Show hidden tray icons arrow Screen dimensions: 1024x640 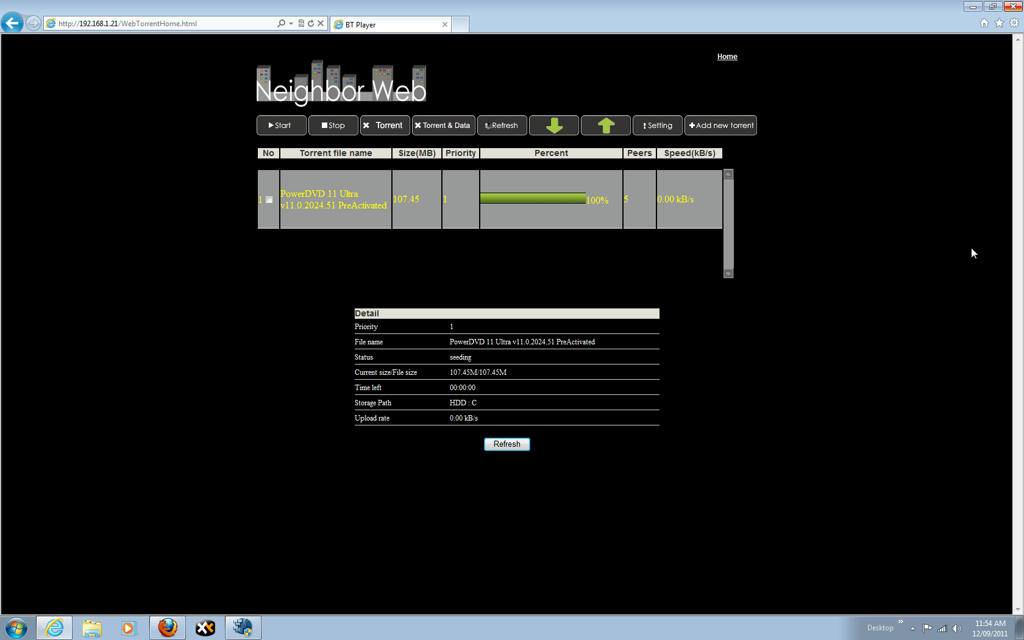coord(913,629)
